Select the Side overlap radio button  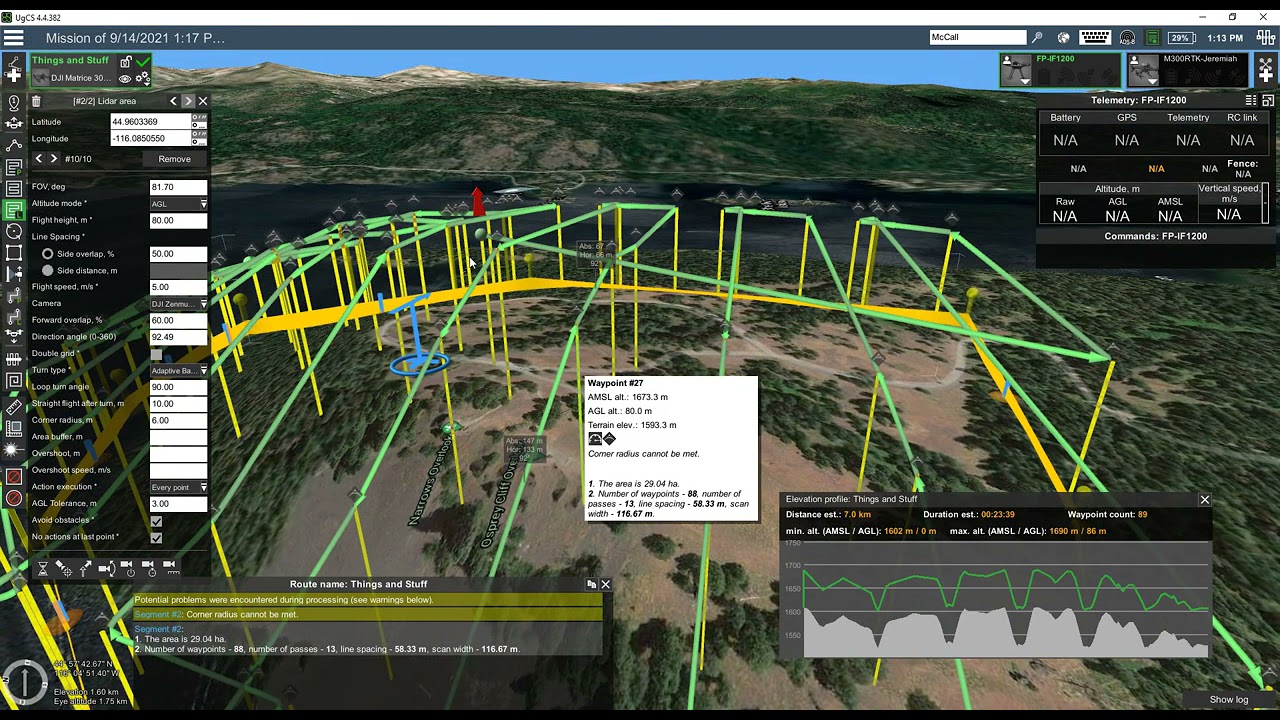(x=47, y=254)
